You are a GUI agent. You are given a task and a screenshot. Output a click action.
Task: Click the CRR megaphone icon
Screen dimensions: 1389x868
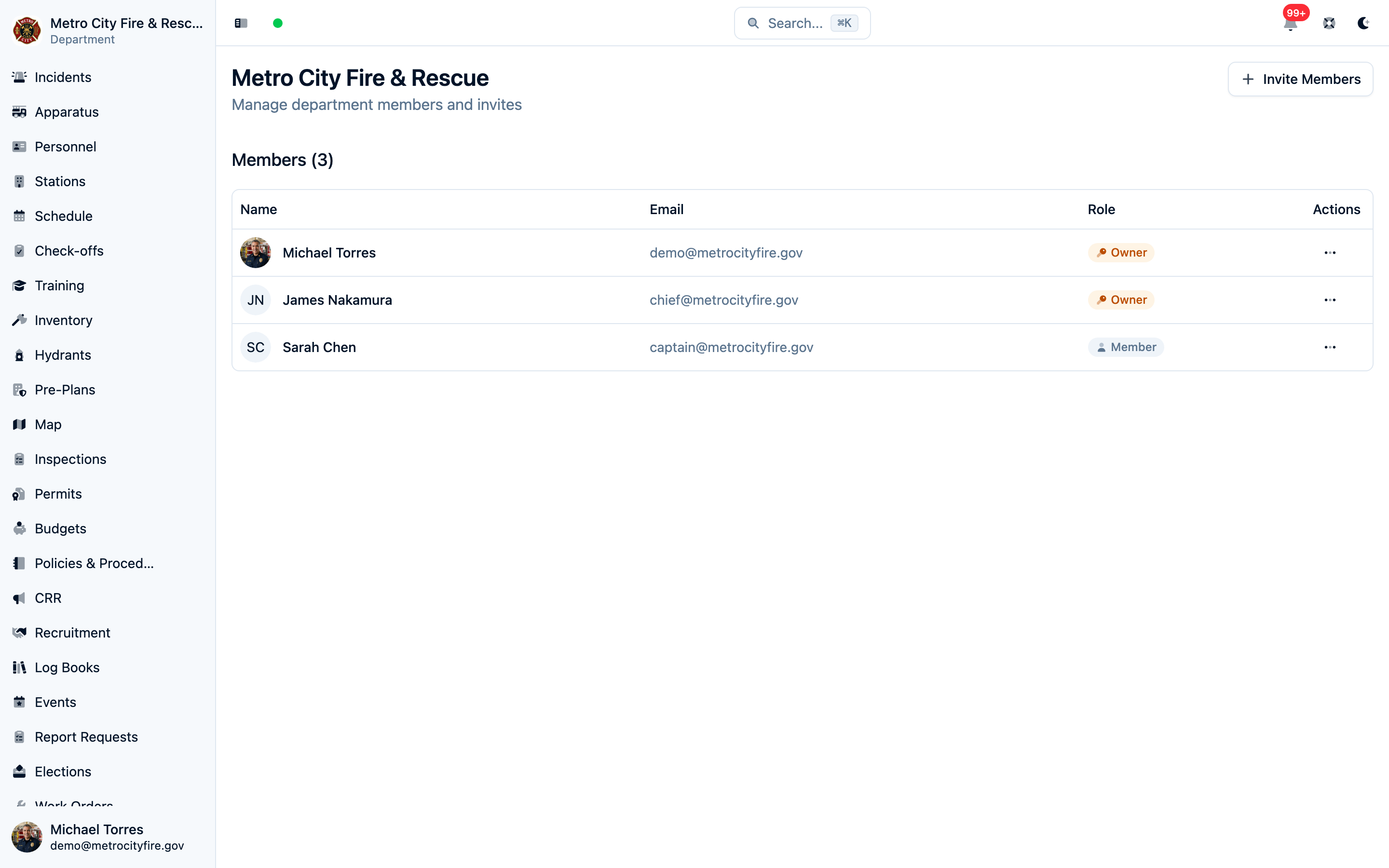coord(19,598)
